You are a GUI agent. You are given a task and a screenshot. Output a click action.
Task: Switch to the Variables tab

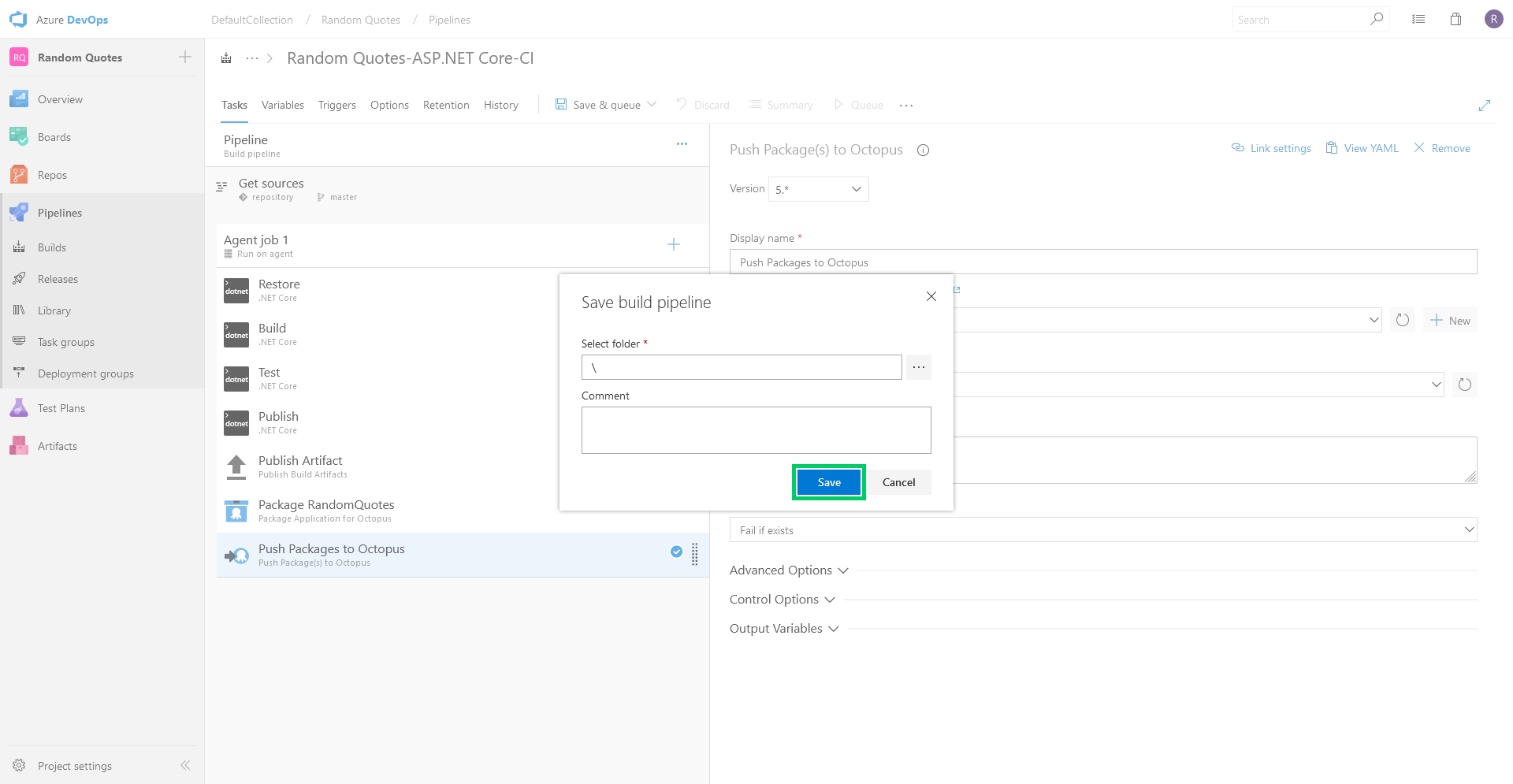283,105
